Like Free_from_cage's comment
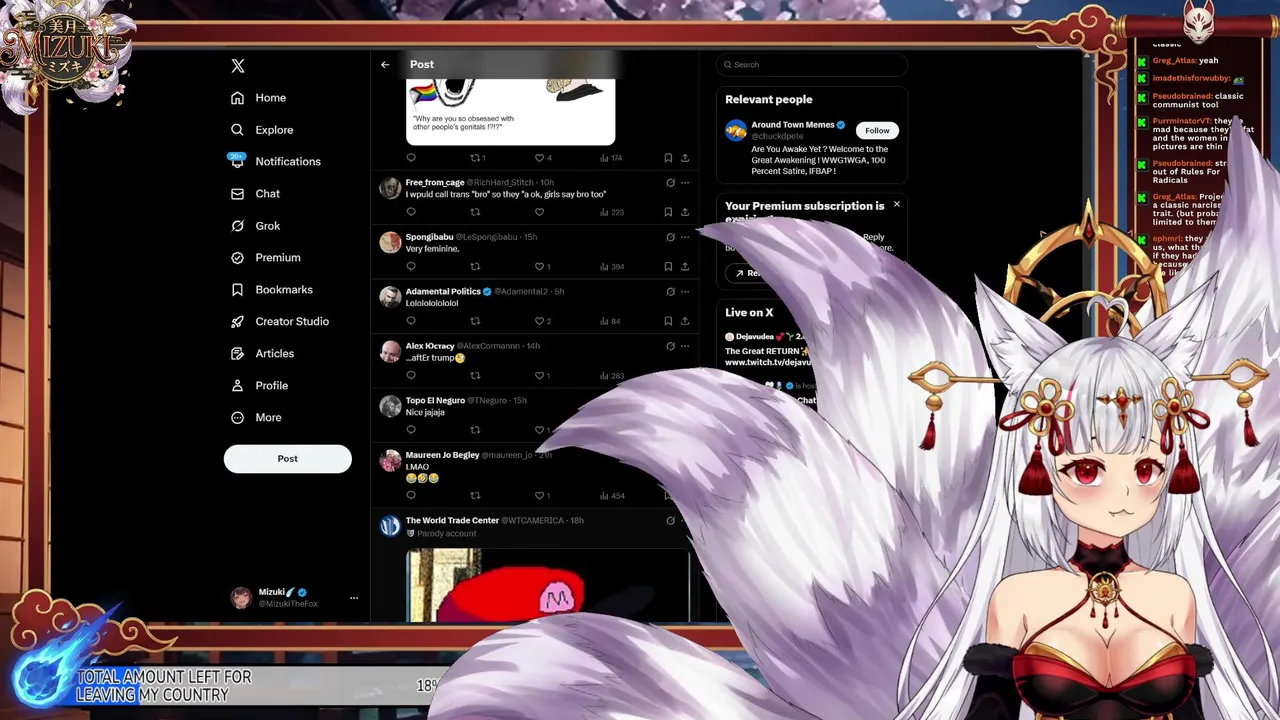Screen dimensions: 1280x720 [539, 212]
